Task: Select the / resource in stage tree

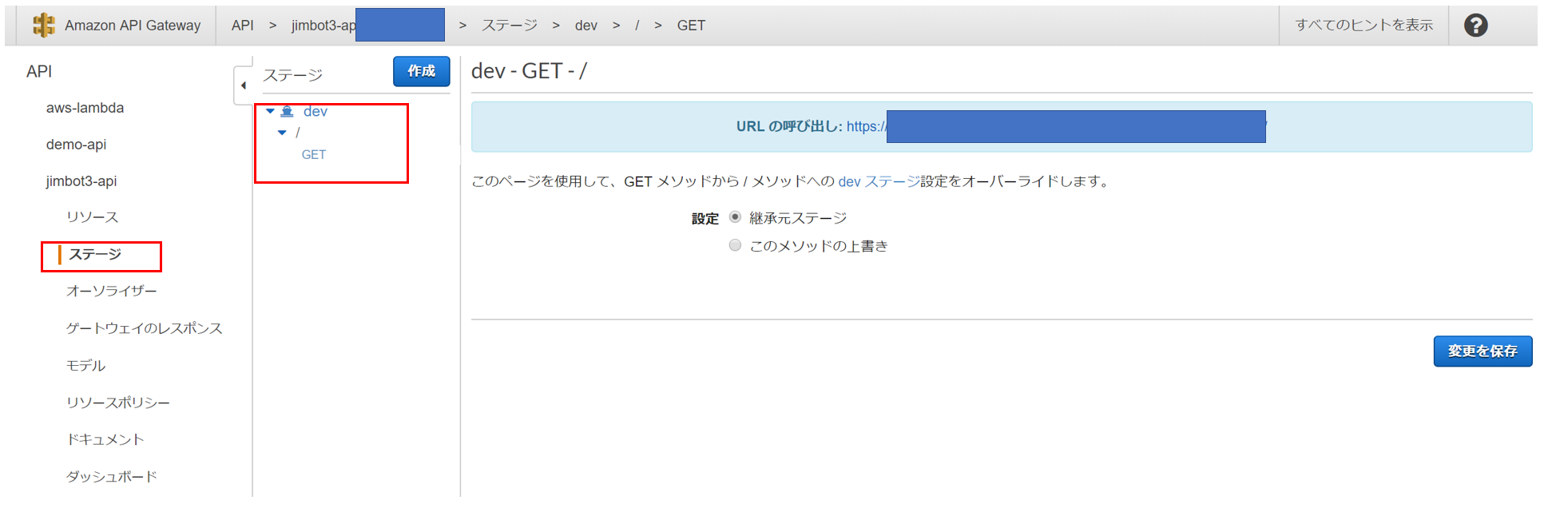Action: pos(298,133)
